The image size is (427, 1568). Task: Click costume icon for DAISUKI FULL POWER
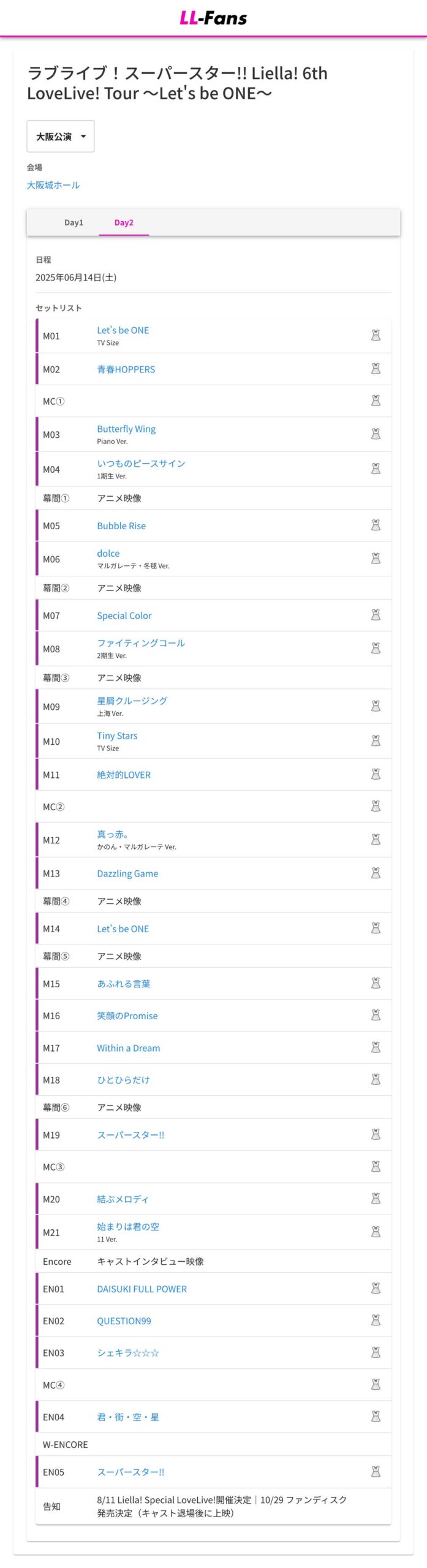point(376,1288)
